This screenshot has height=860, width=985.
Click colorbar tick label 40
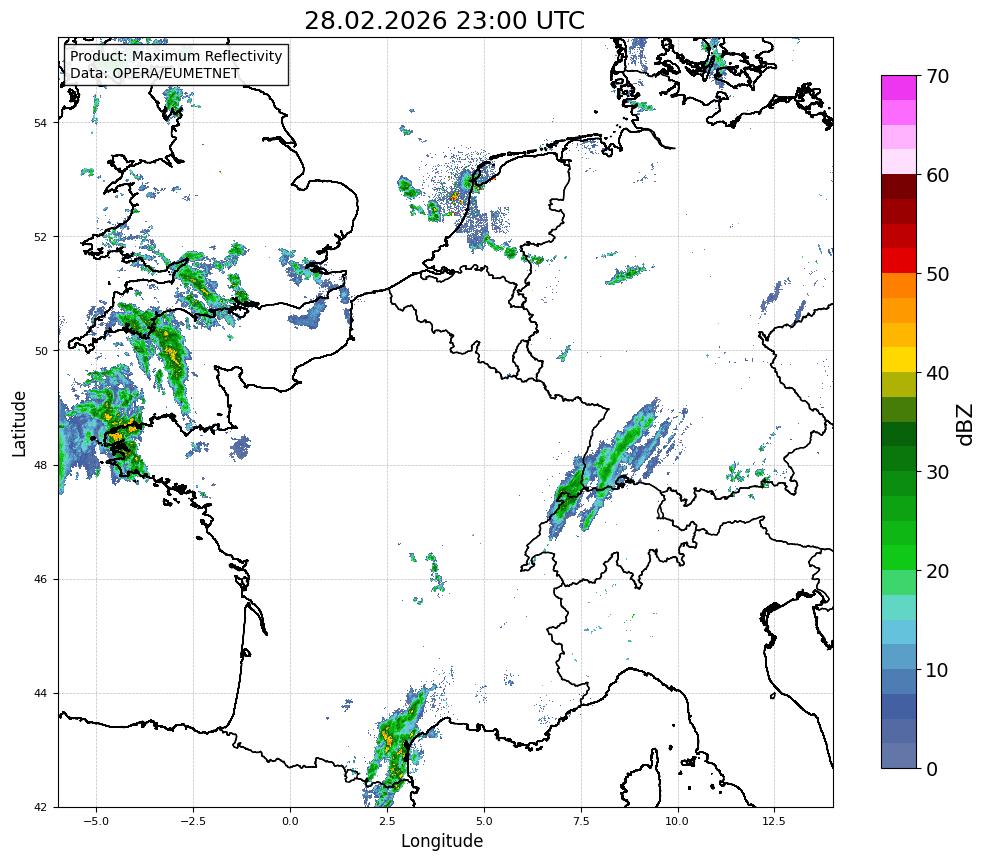click(x=937, y=373)
